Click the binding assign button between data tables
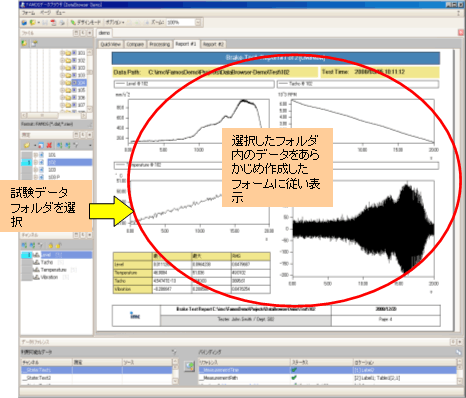This screenshot has width=466, height=398. tap(189, 367)
